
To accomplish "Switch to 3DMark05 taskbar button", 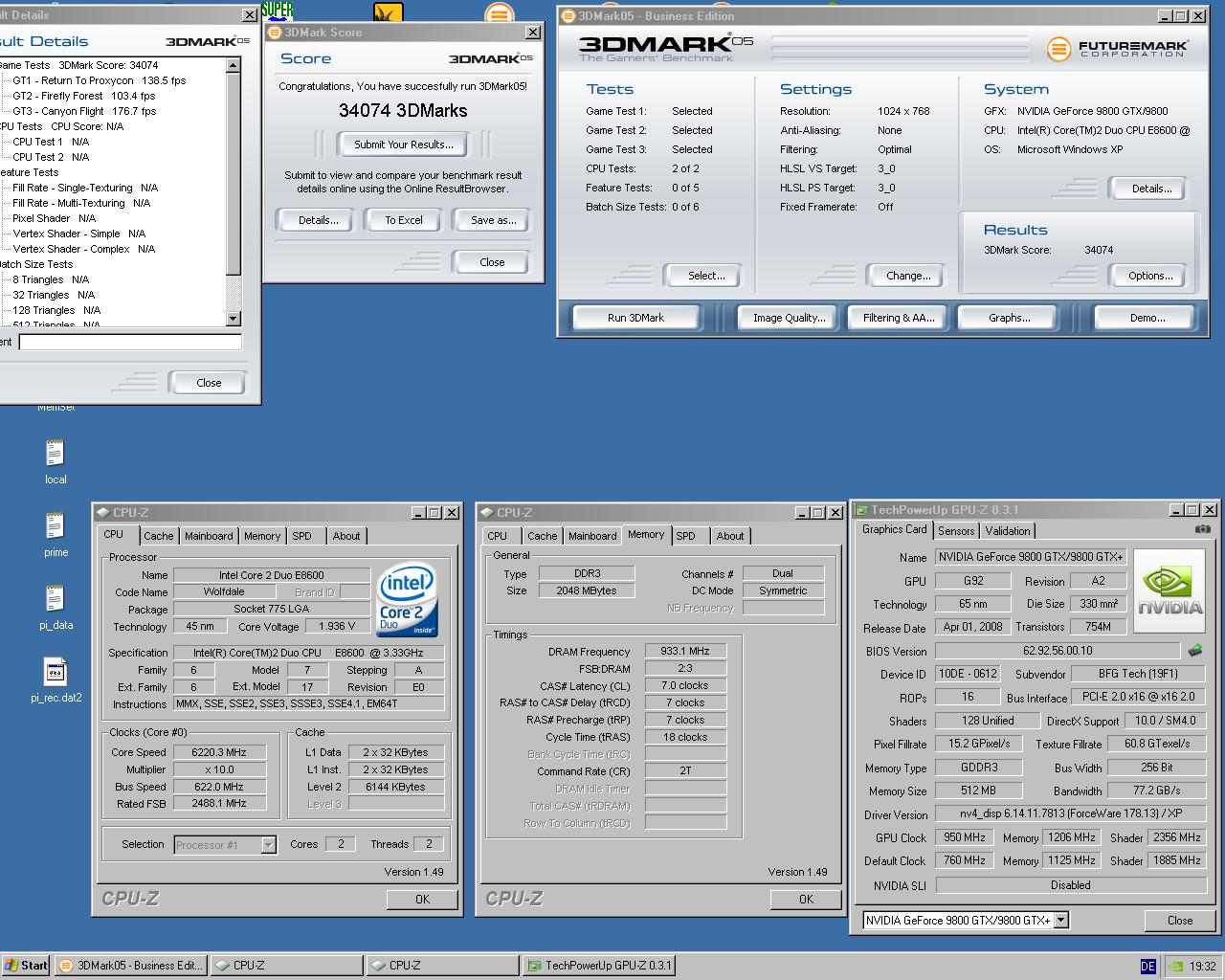I will pyautogui.click(x=130, y=965).
